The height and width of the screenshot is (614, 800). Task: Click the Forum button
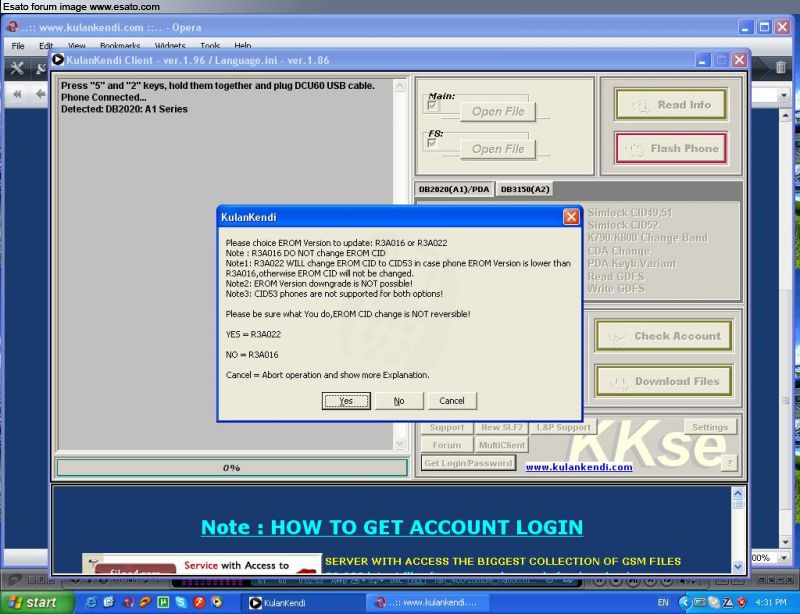(x=446, y=445)
